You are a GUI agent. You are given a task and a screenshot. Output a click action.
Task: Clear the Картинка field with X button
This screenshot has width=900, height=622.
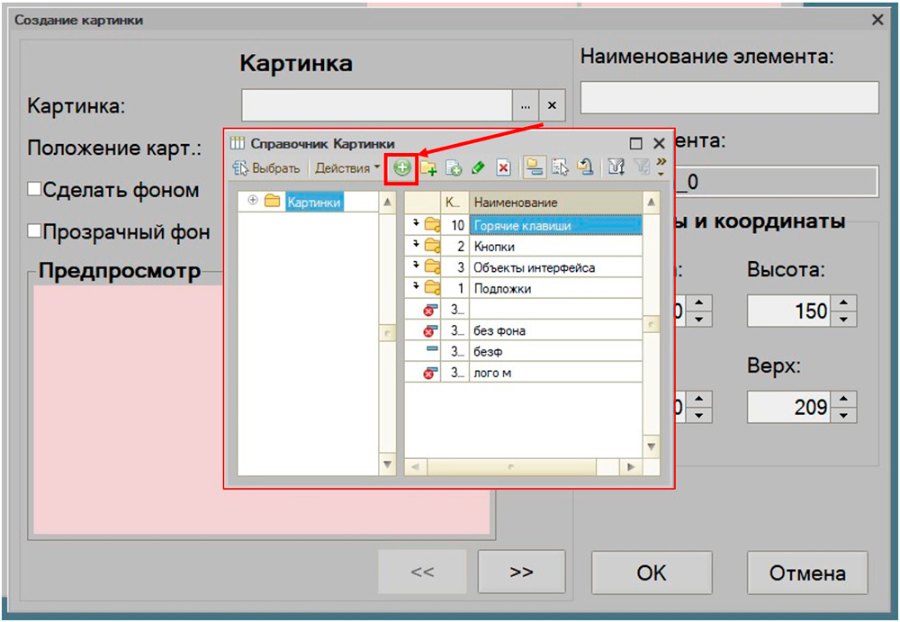click(552, 106)
